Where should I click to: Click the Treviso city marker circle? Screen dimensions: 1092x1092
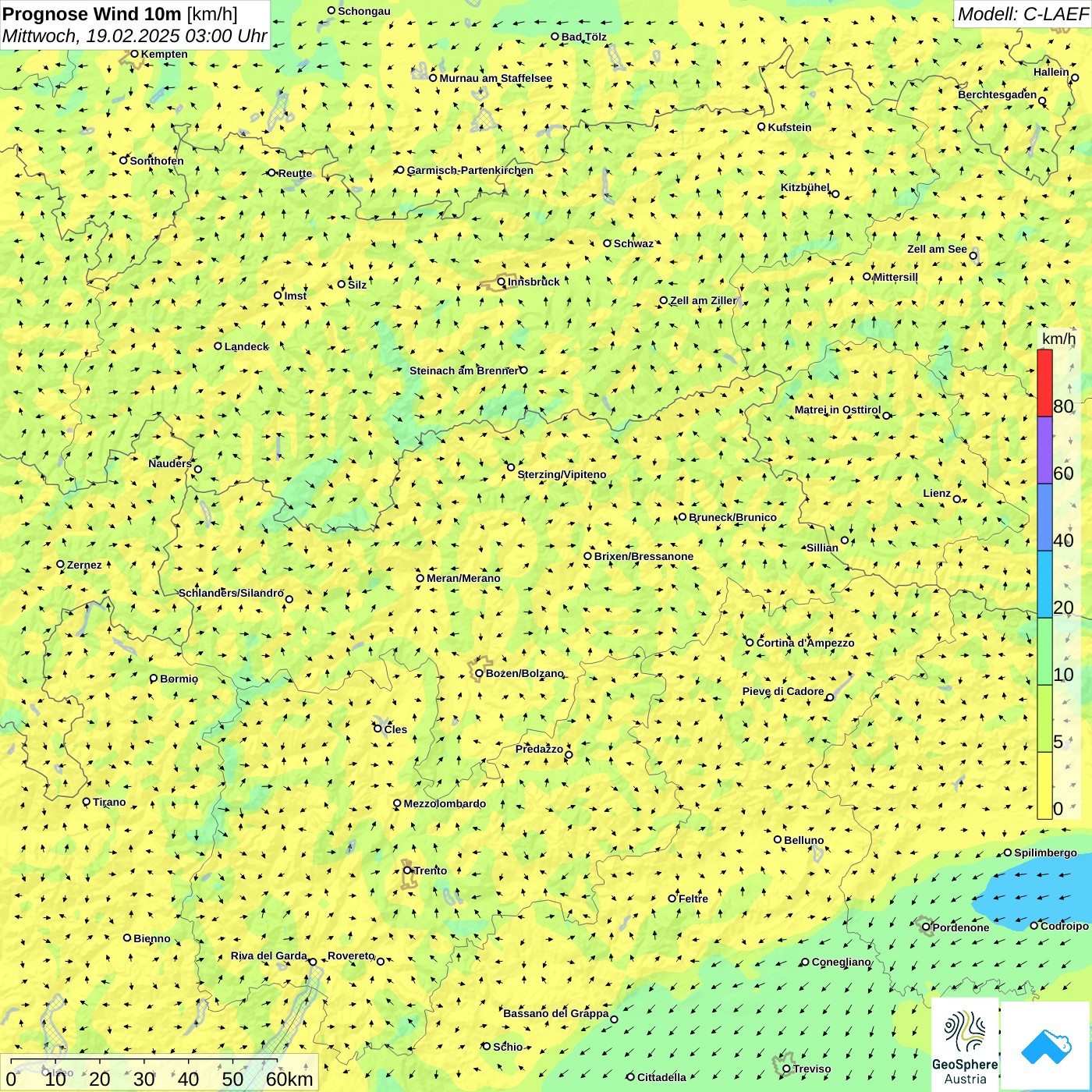click(x=786, y=1069)
